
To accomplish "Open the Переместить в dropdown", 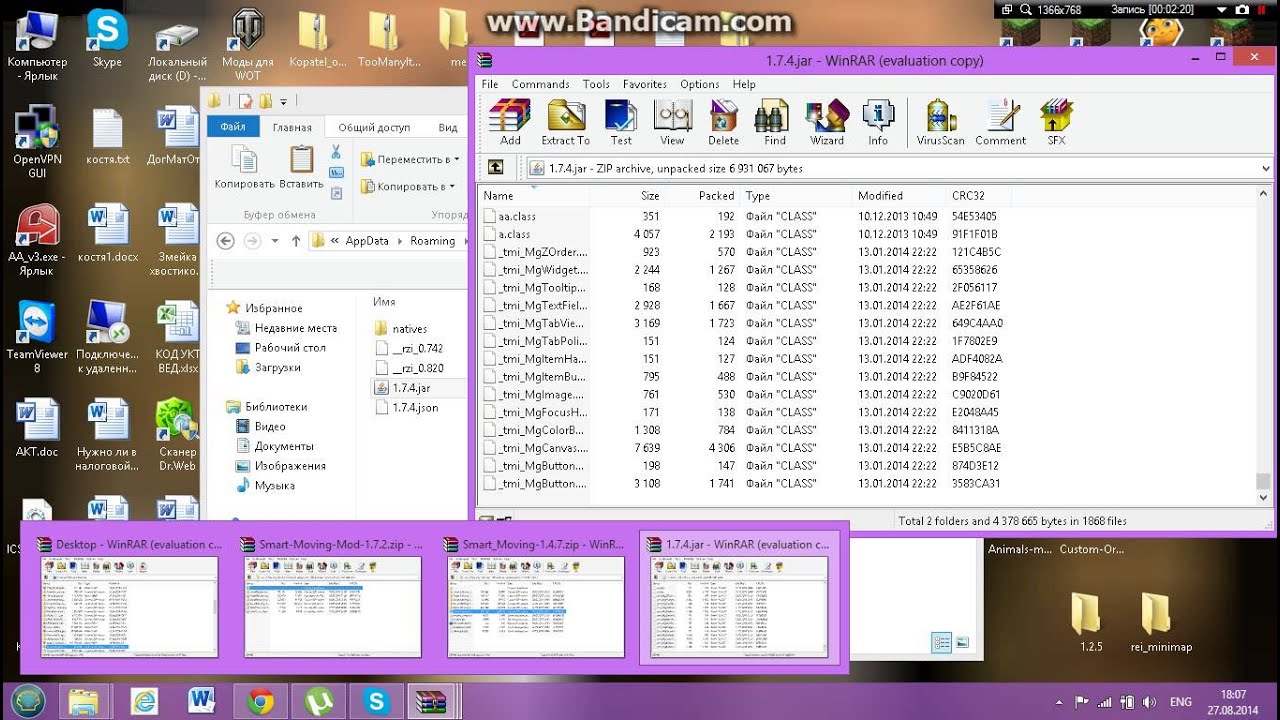I will click(410, 159).
